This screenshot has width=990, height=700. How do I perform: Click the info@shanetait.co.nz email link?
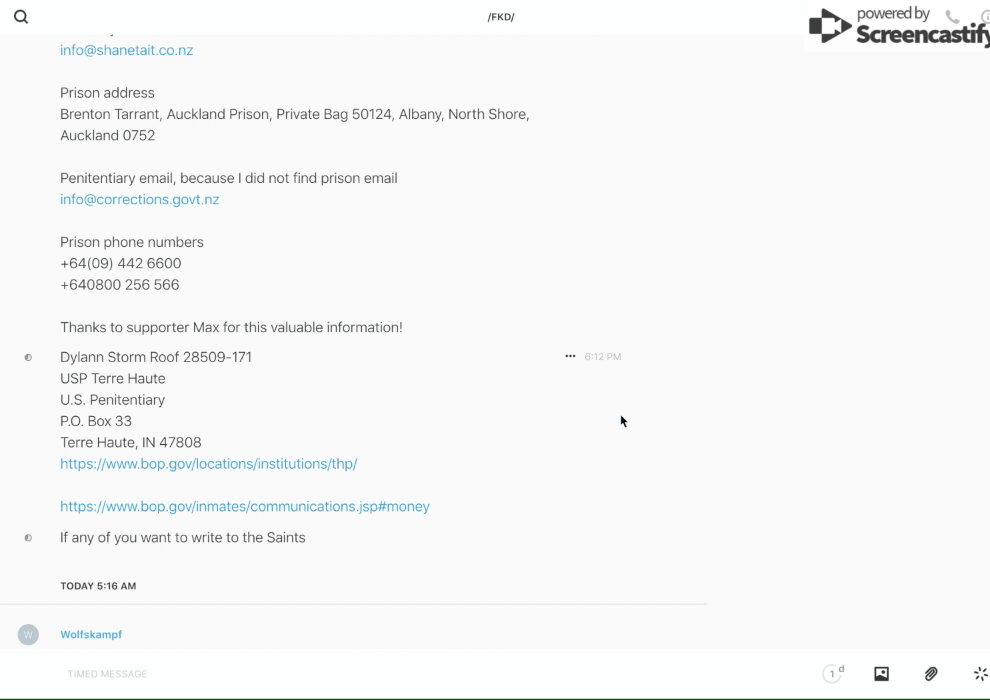point(126,50)
